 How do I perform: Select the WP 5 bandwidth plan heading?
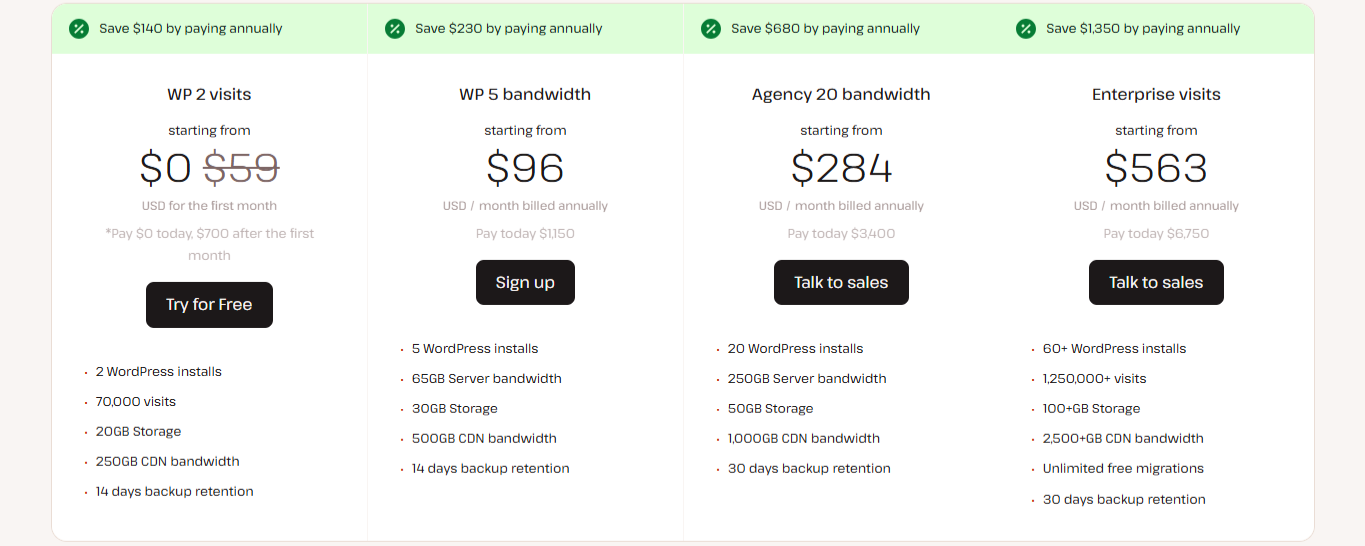point(525,95)
